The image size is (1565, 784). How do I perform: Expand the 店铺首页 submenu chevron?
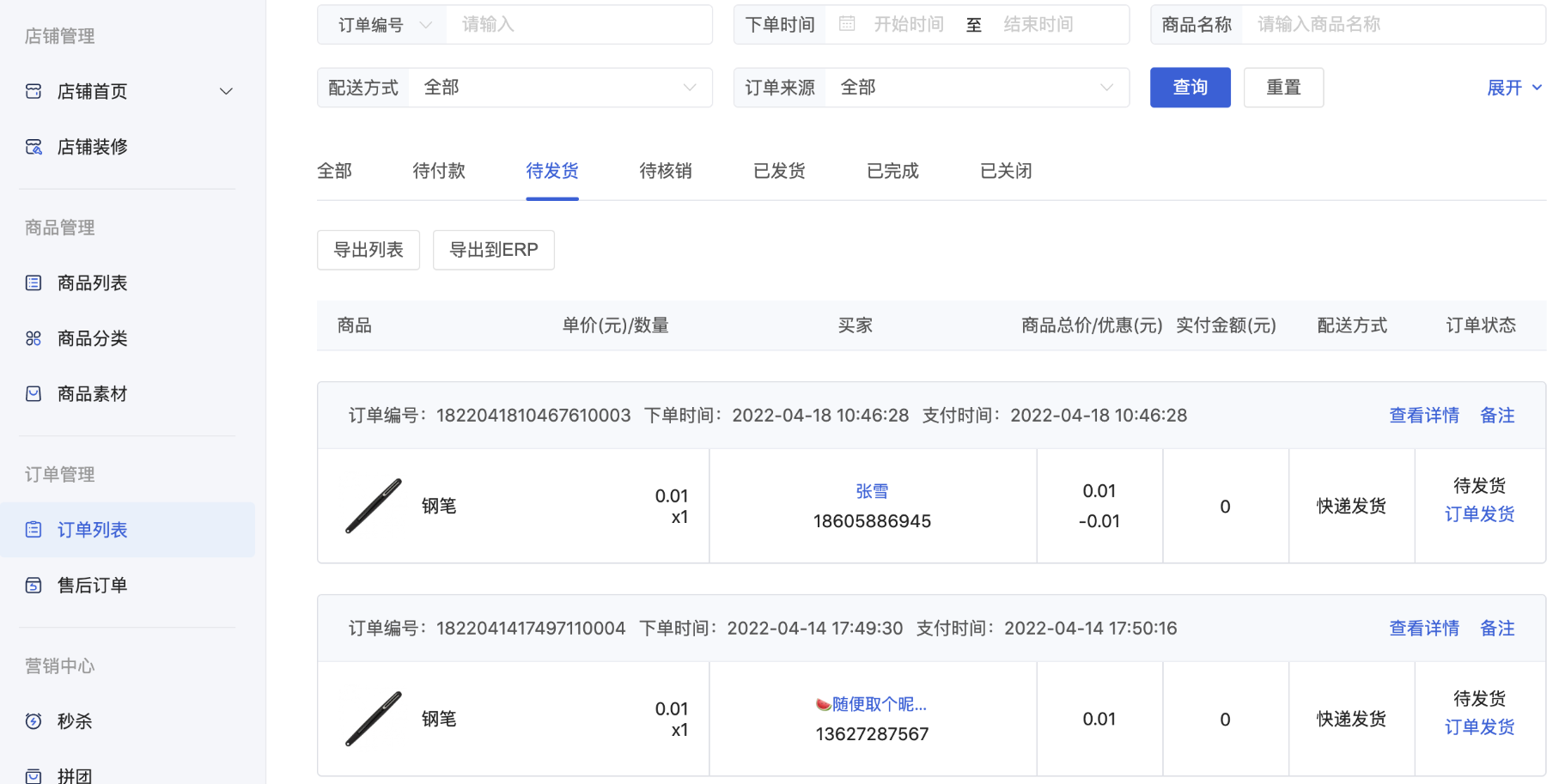226,91
